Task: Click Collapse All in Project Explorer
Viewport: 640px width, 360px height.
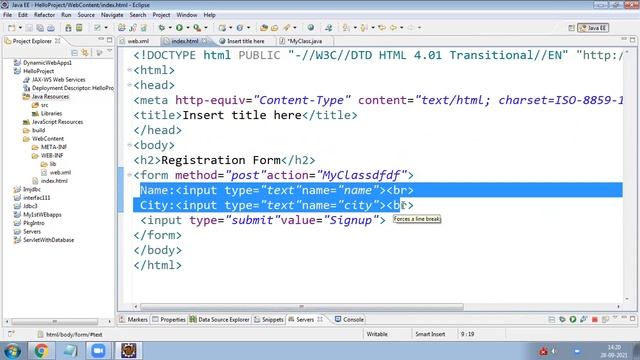Action: pos(74,53)
